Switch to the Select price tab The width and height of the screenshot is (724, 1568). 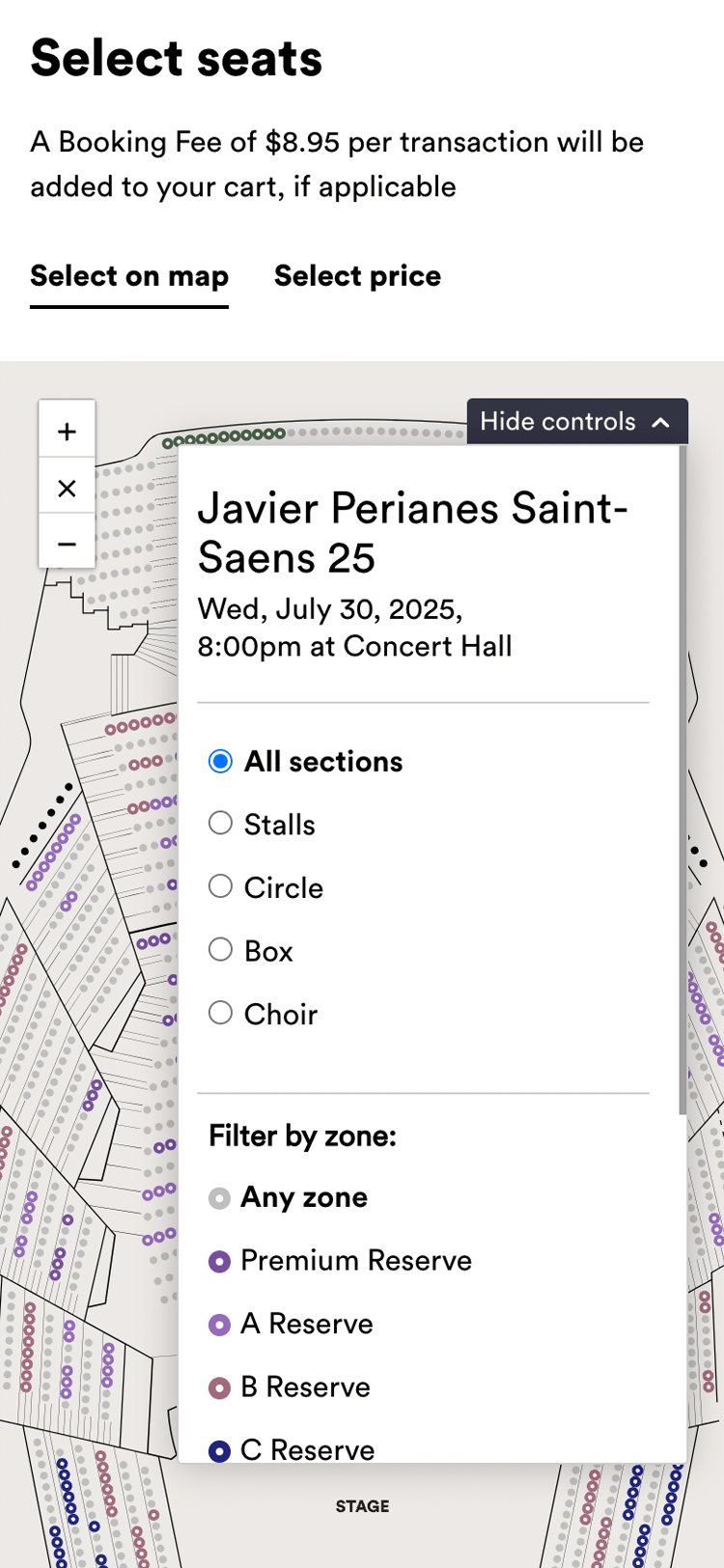(x=357, y=276)
